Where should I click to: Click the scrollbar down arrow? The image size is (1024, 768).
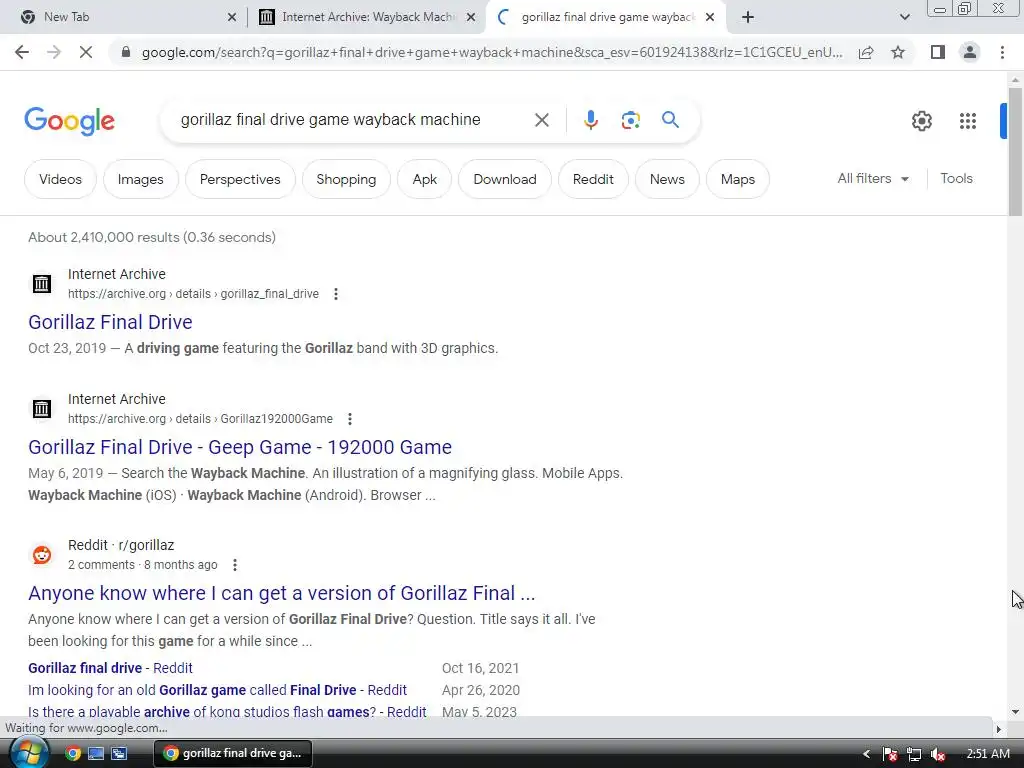click(1015, 711)
